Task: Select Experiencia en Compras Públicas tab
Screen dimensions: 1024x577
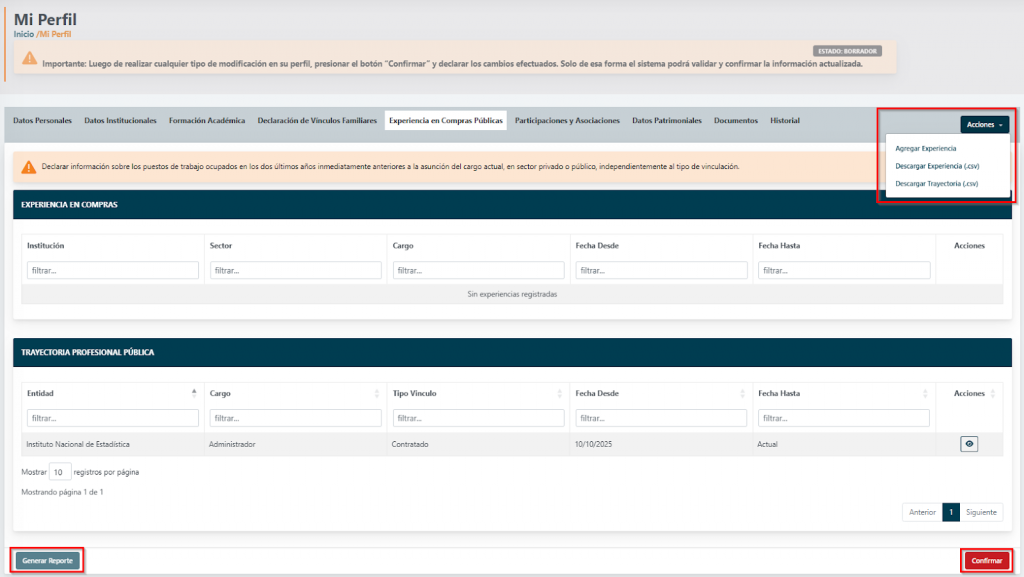Action: point(445,120)
